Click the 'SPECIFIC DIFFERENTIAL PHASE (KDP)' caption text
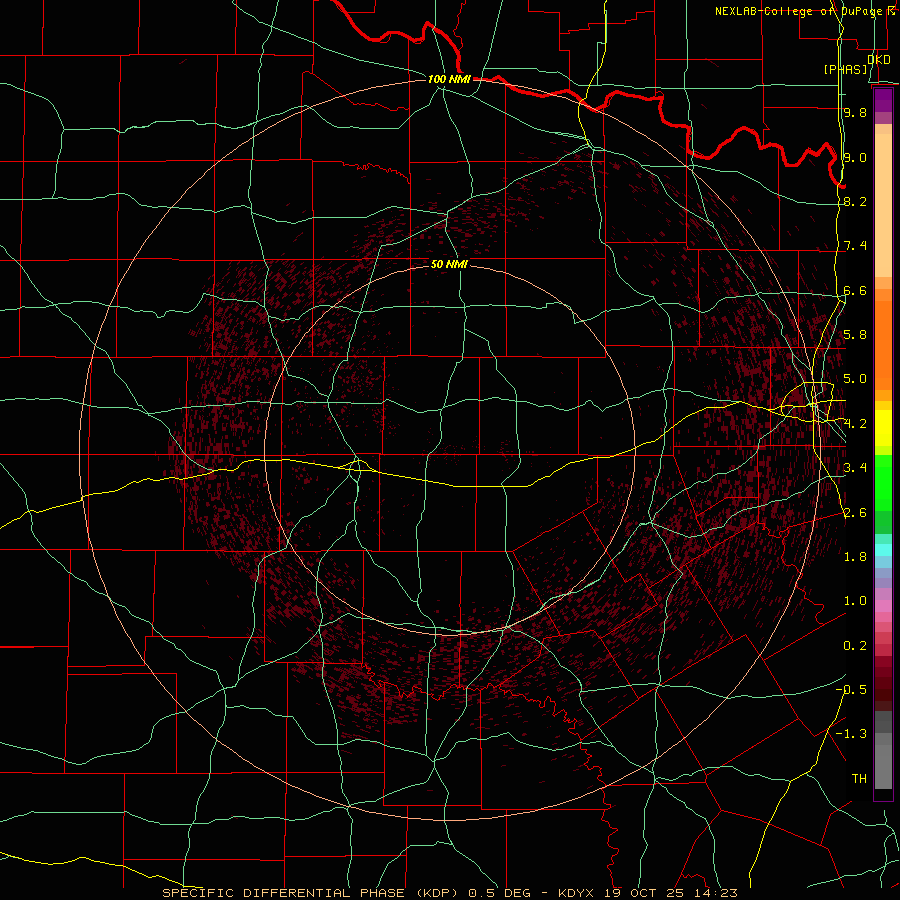This screenshot has height=900, width=900. (310, 893)
